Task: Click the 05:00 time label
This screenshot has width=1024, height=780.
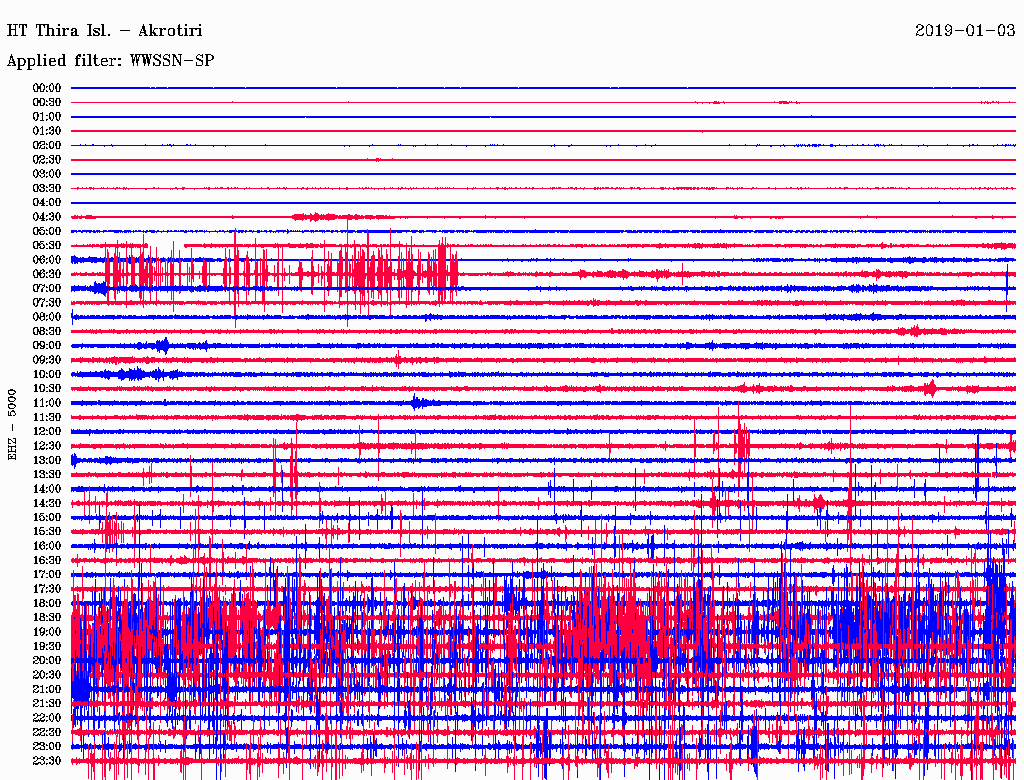Action: [x=47, y=231]
